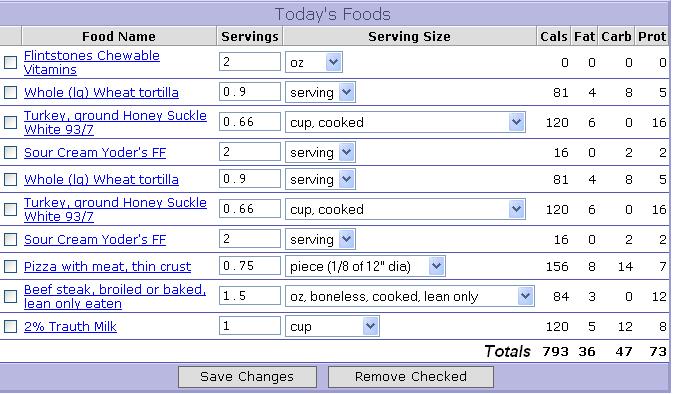673x394 pixels.
Task: Click the Cals column header
Action: pyautogui.click(x=554, y=36)
